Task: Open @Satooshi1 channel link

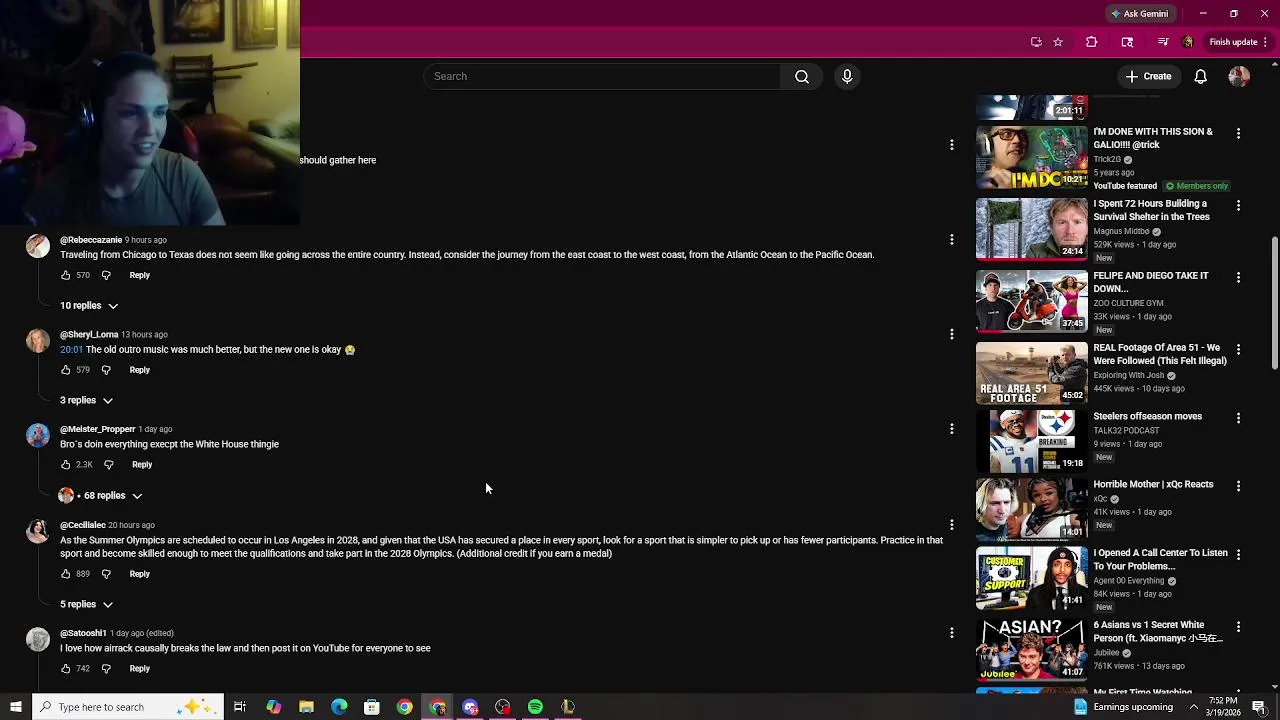Action: tap(83, 633)
